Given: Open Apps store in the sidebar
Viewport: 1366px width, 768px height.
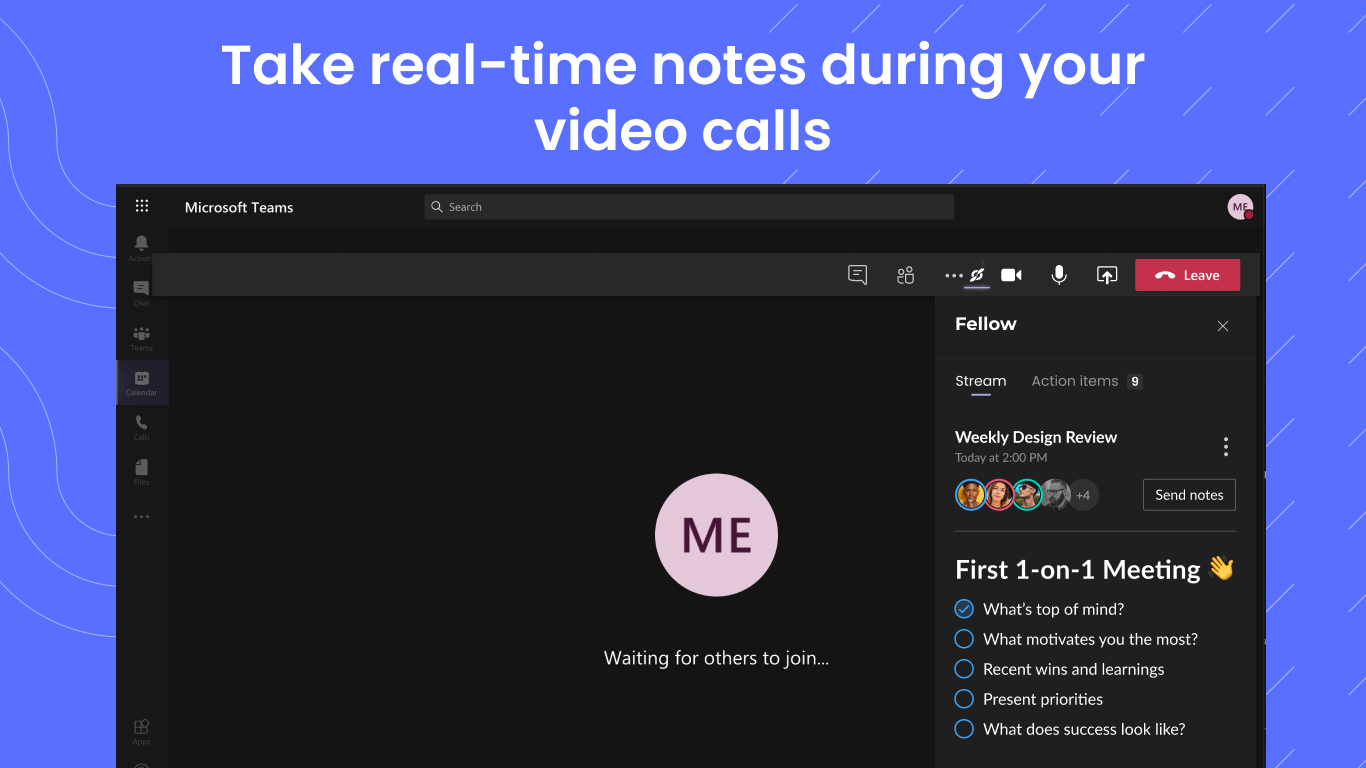Looking at the screenshot, I should 142,731.
